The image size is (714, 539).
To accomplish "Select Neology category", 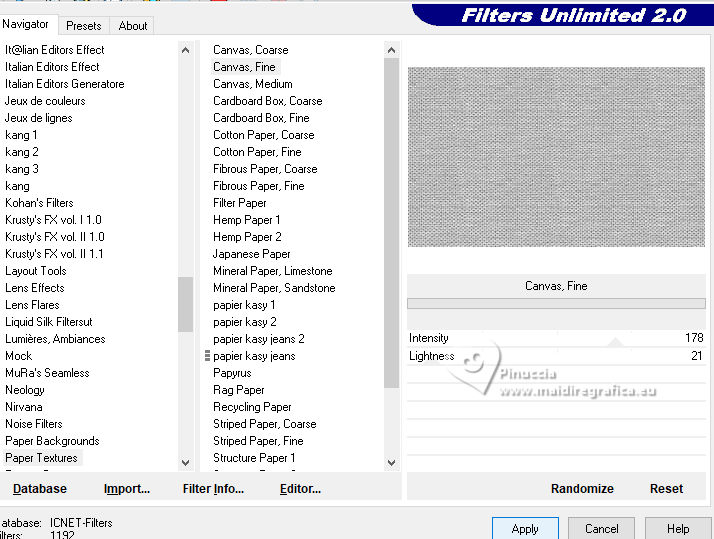I will click(25, 390).
